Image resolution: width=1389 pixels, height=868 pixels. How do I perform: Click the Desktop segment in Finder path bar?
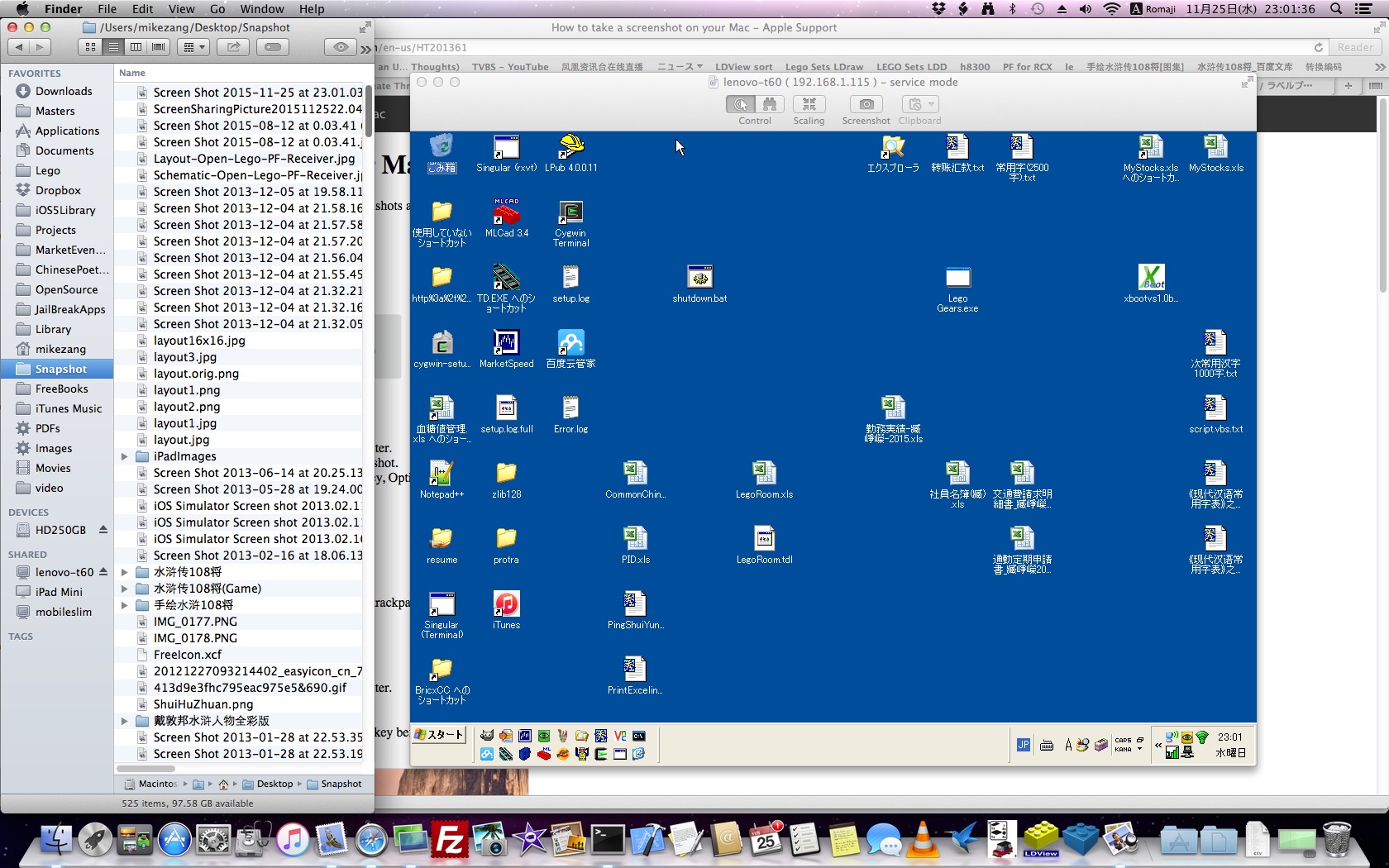pos(268,784)
